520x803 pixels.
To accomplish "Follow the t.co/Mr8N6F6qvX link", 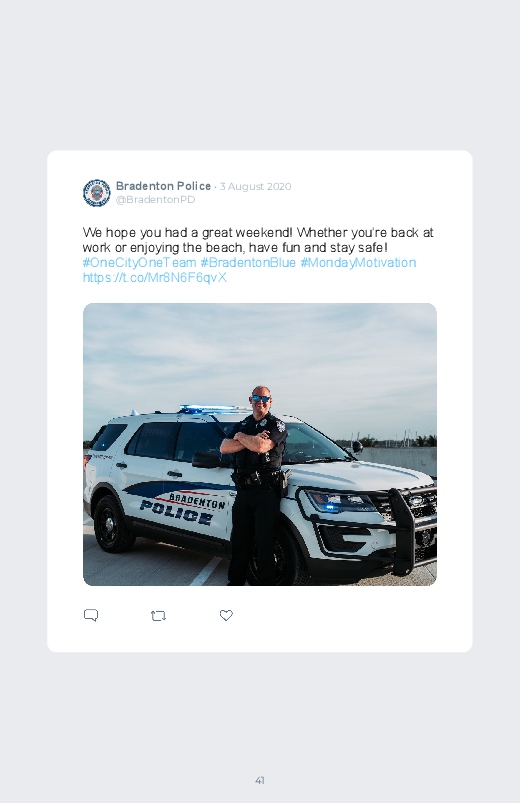I will point(155,278).
